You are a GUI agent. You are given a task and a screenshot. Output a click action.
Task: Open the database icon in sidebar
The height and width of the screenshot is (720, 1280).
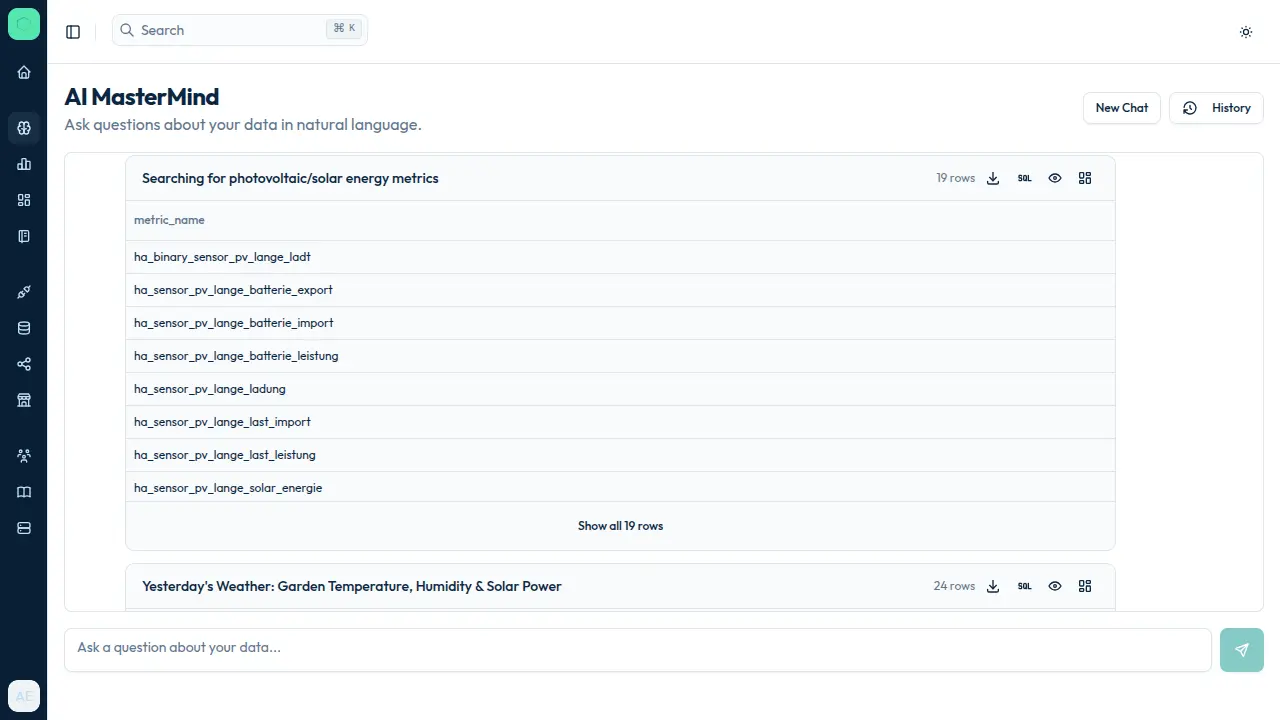click(x=24, y=328)
